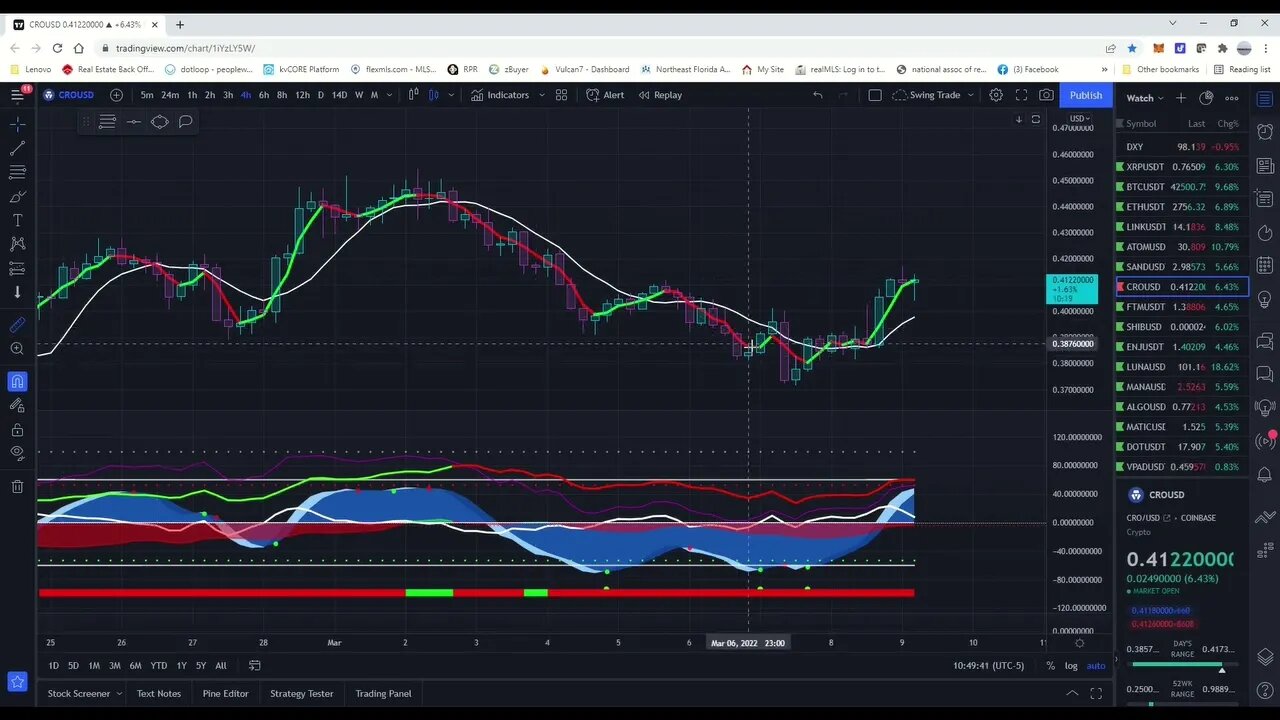
Task: Toggle lock all drawing tools
Action: pos(17,430)
